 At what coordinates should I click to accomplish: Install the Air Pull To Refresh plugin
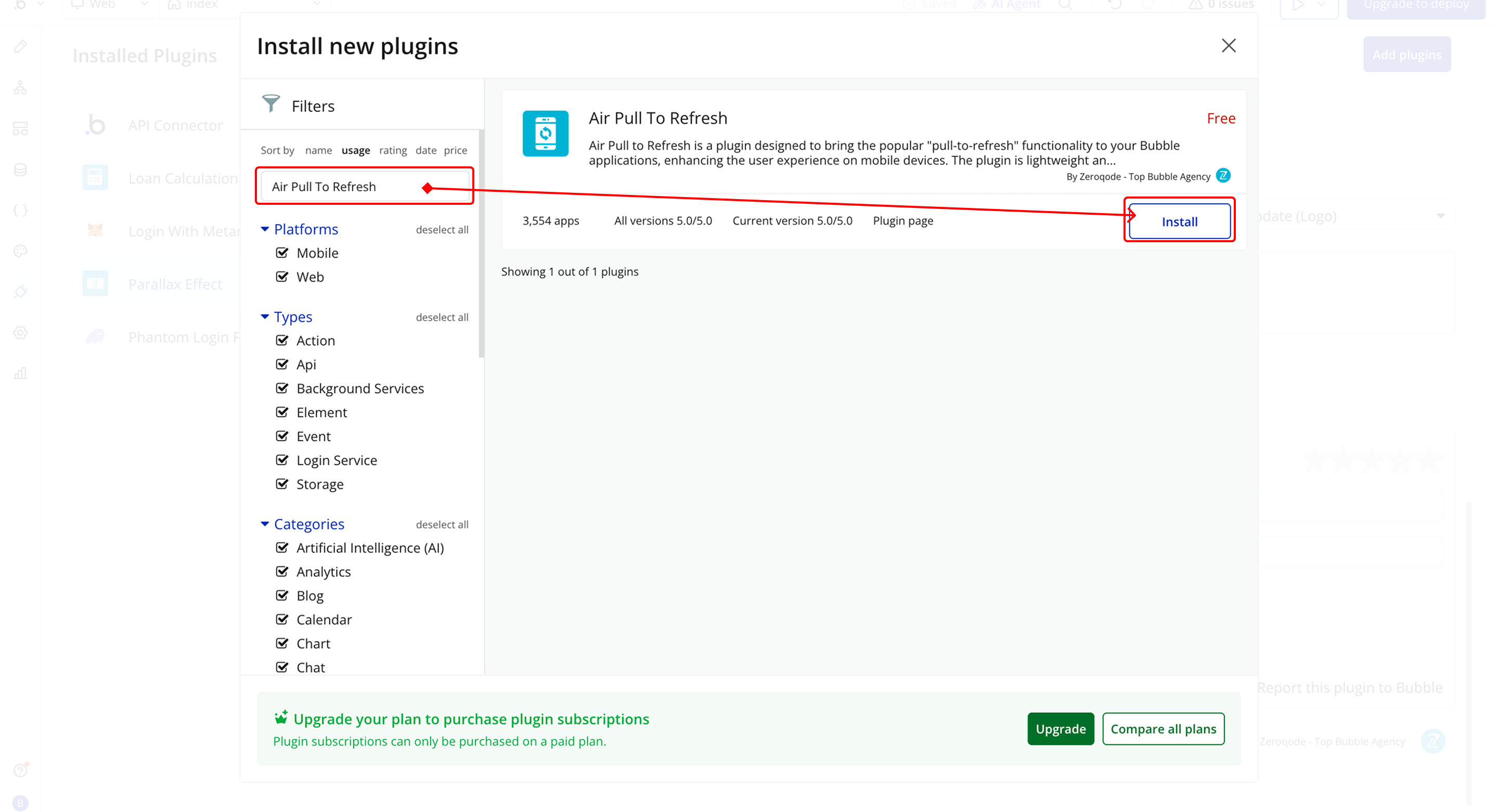coord(1179,221)
